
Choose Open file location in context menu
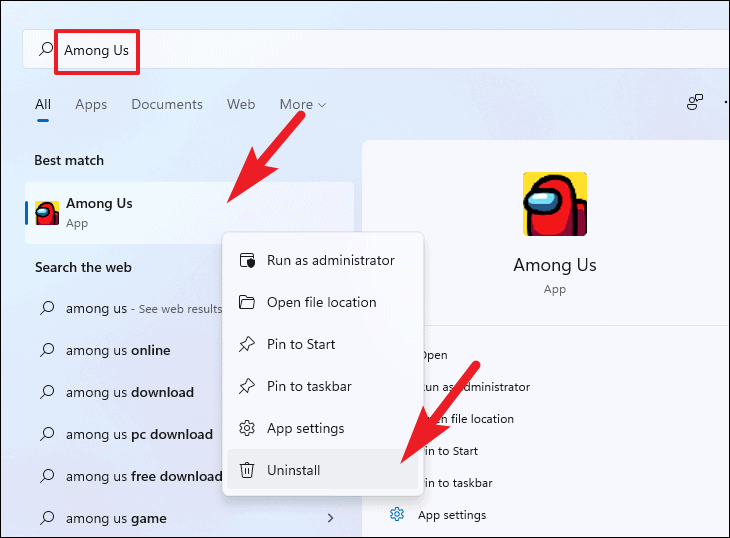(x=323, y=303)
